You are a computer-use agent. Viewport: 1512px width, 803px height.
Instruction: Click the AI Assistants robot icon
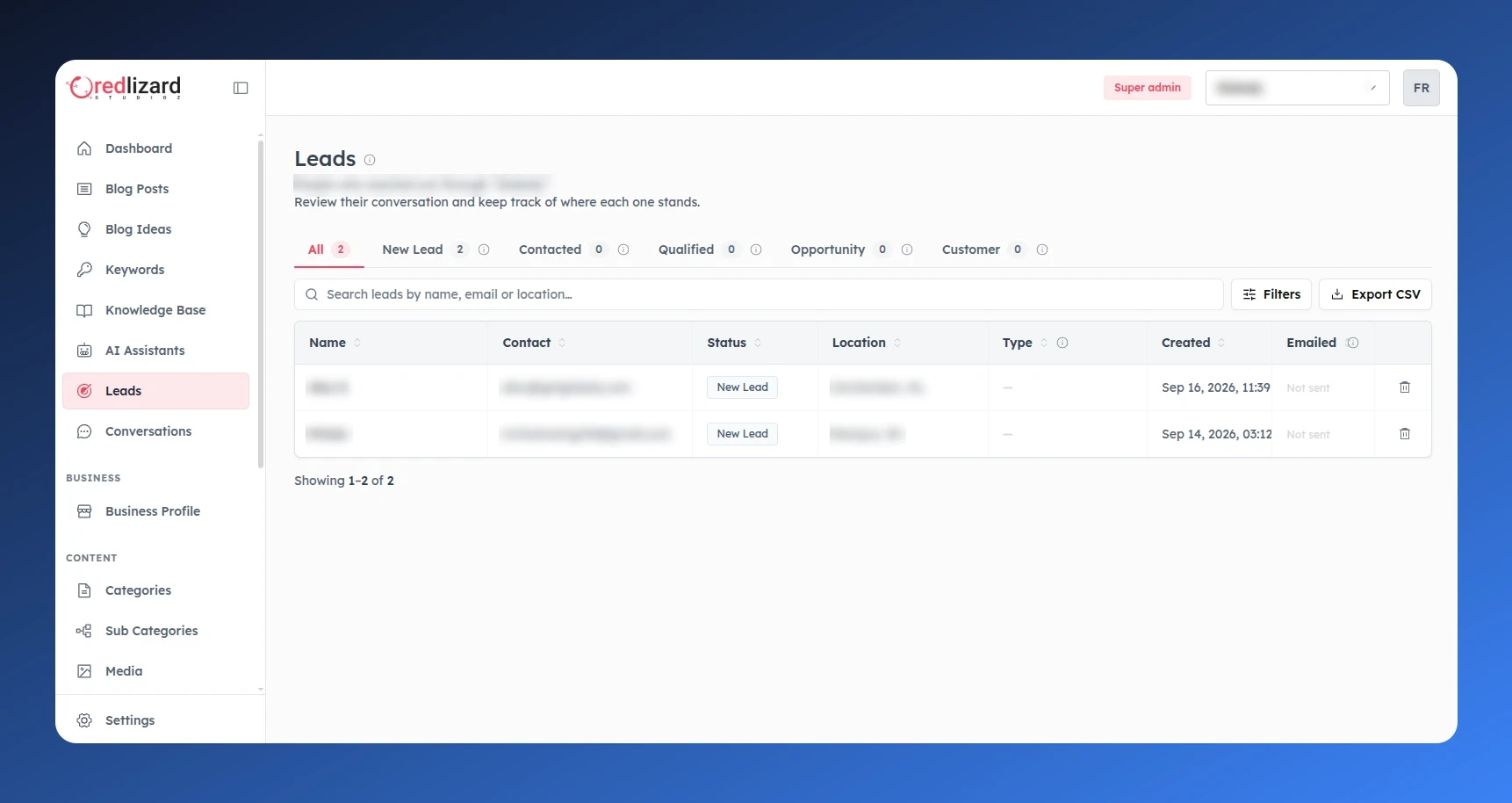pyautogui.click(x=84, y=351)
